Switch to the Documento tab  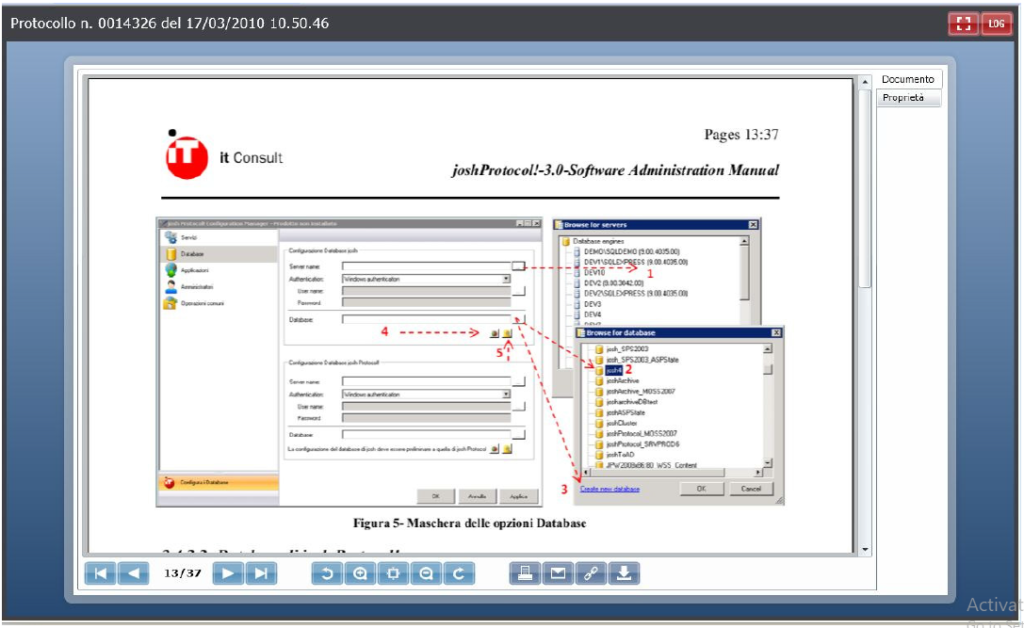[908, 79]
